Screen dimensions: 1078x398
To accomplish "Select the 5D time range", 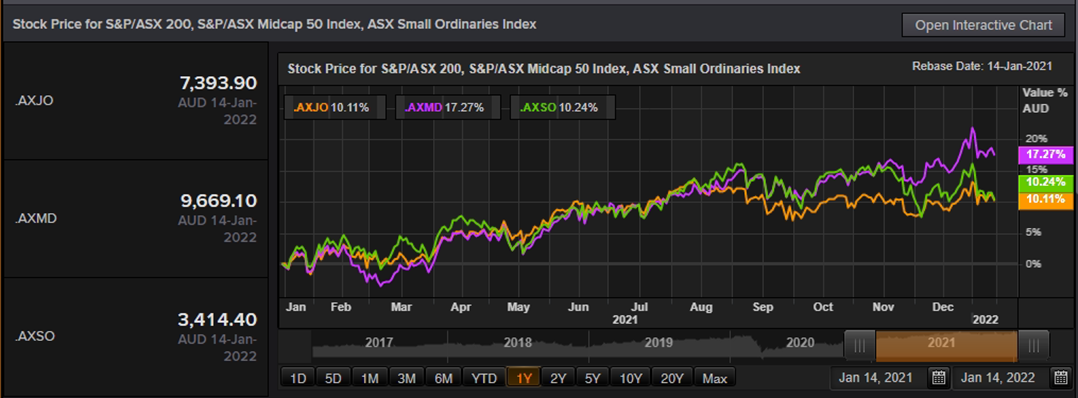I will tap(333, 378).
